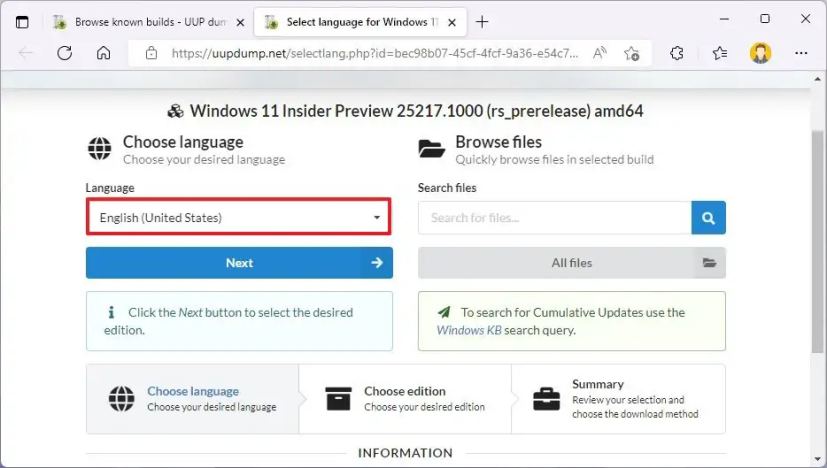
Task: Refresh the current page
Action: point(64,53)
